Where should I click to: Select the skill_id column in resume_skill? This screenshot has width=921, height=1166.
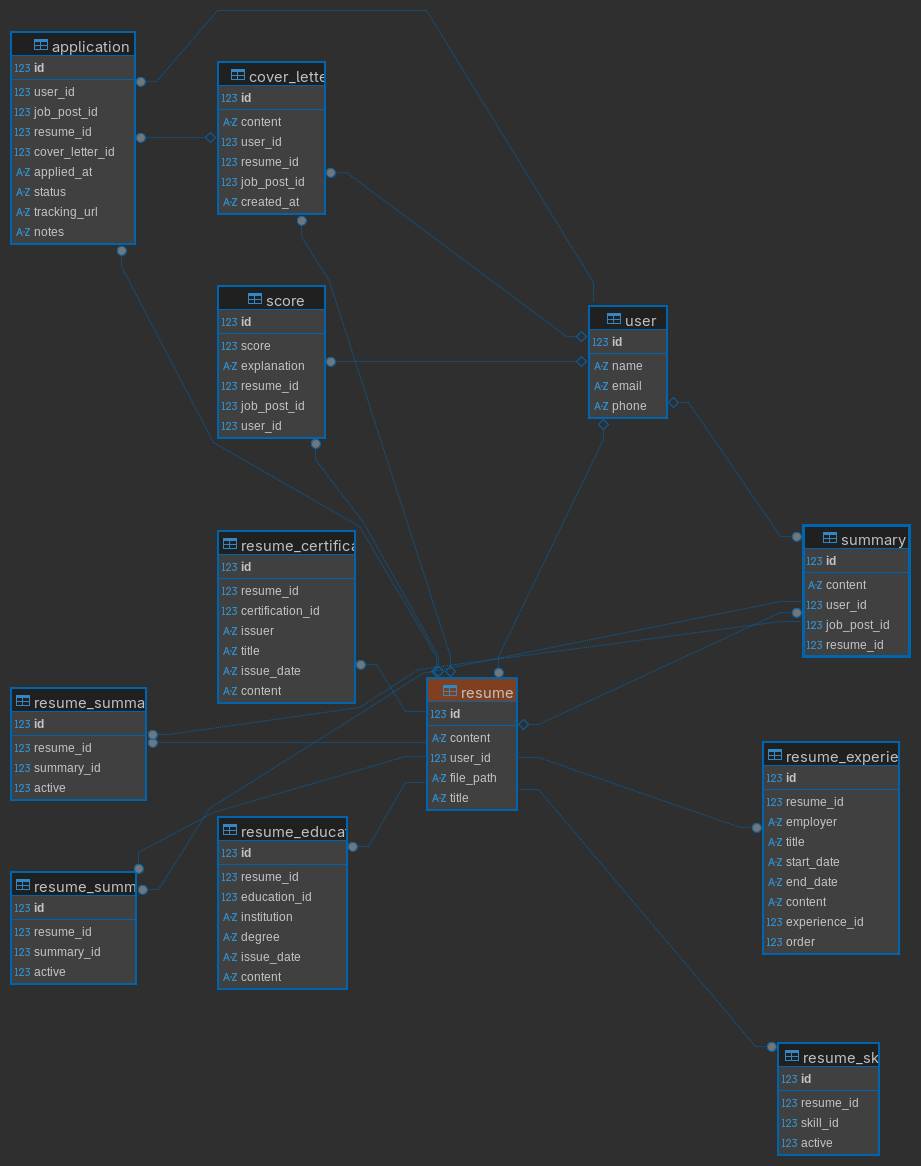click(819, 1123)
